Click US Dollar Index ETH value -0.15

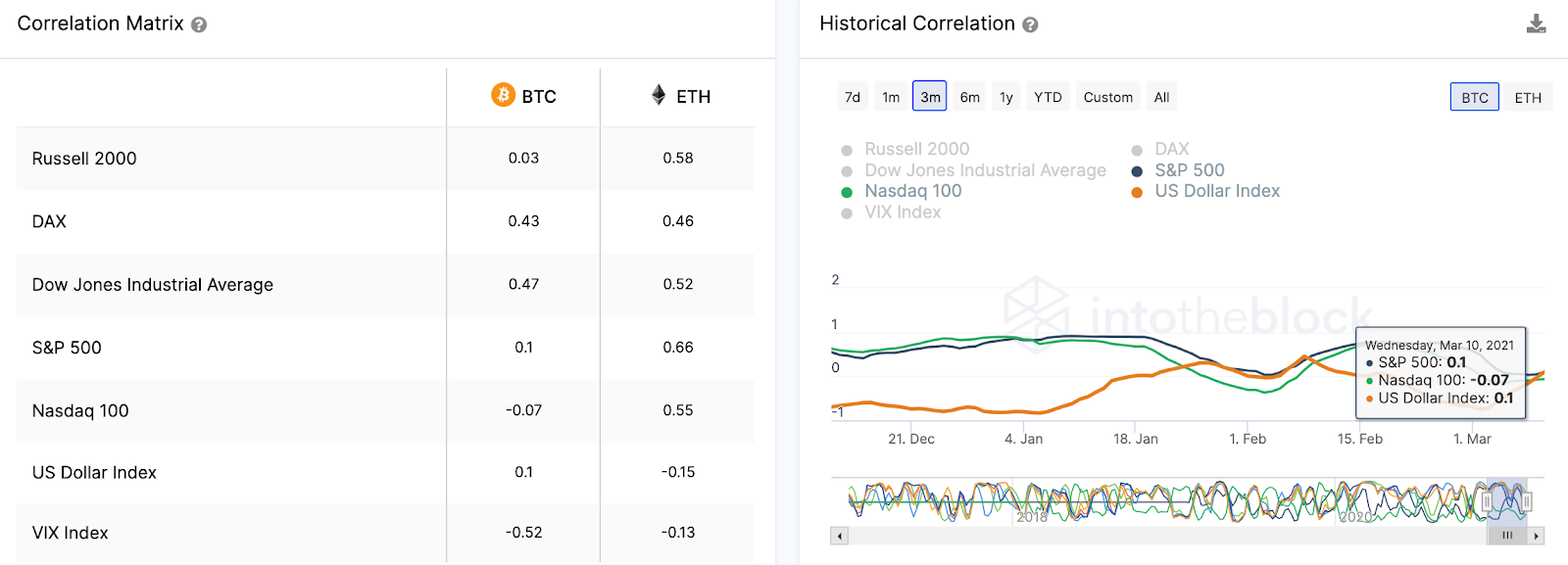[x=678, y=472]
